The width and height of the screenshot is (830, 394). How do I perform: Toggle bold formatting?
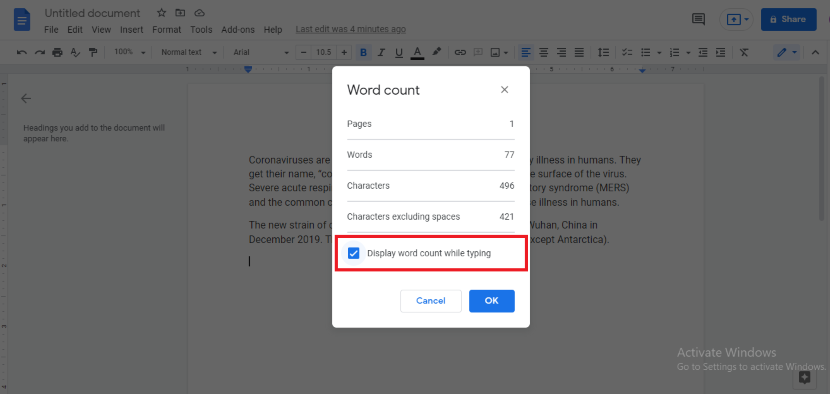tap(363, 52)
